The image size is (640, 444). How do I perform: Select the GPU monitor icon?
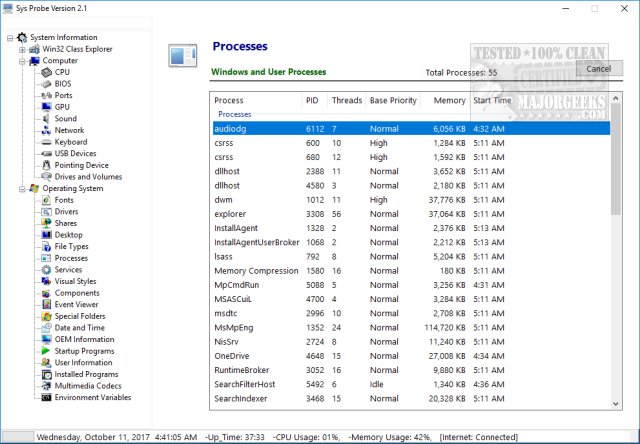(46, 107)
